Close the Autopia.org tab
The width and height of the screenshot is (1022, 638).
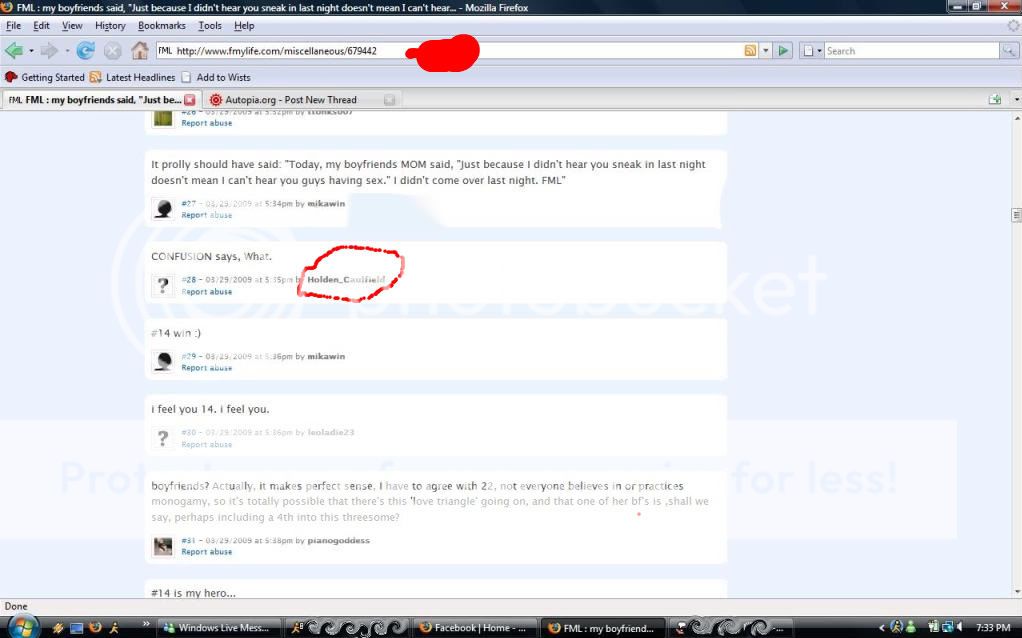(x=389, y=100)
